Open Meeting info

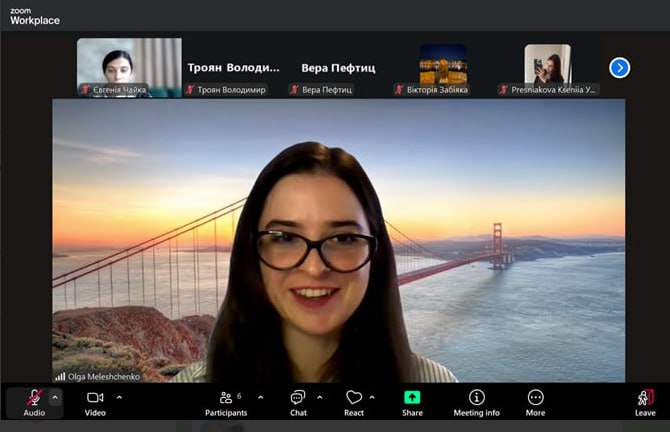[x=476, y=402]
